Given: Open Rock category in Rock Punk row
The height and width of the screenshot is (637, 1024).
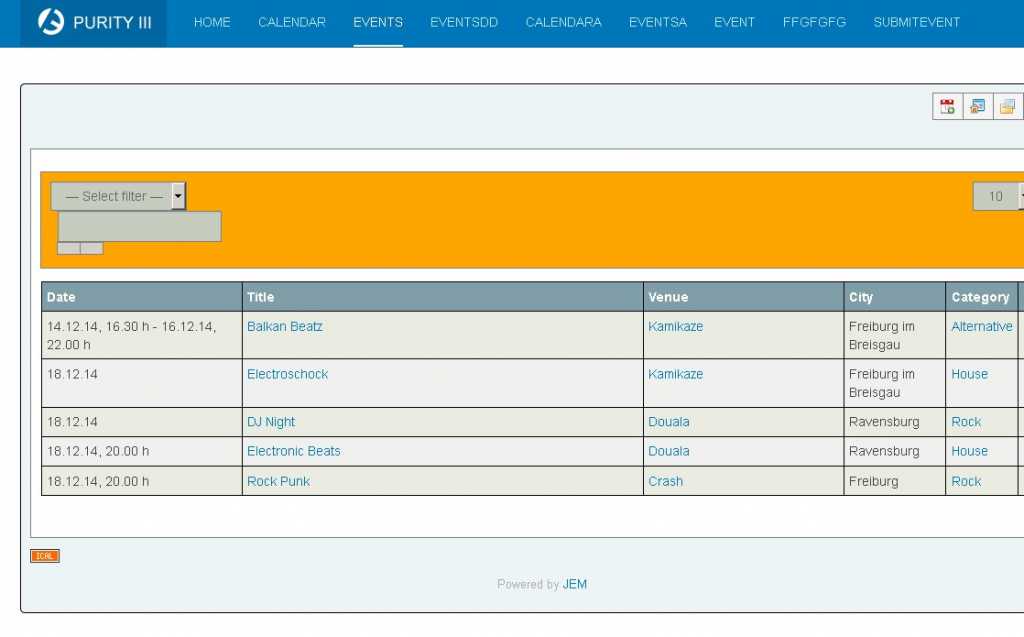Looking at the screenshot, I should (966, 482).
